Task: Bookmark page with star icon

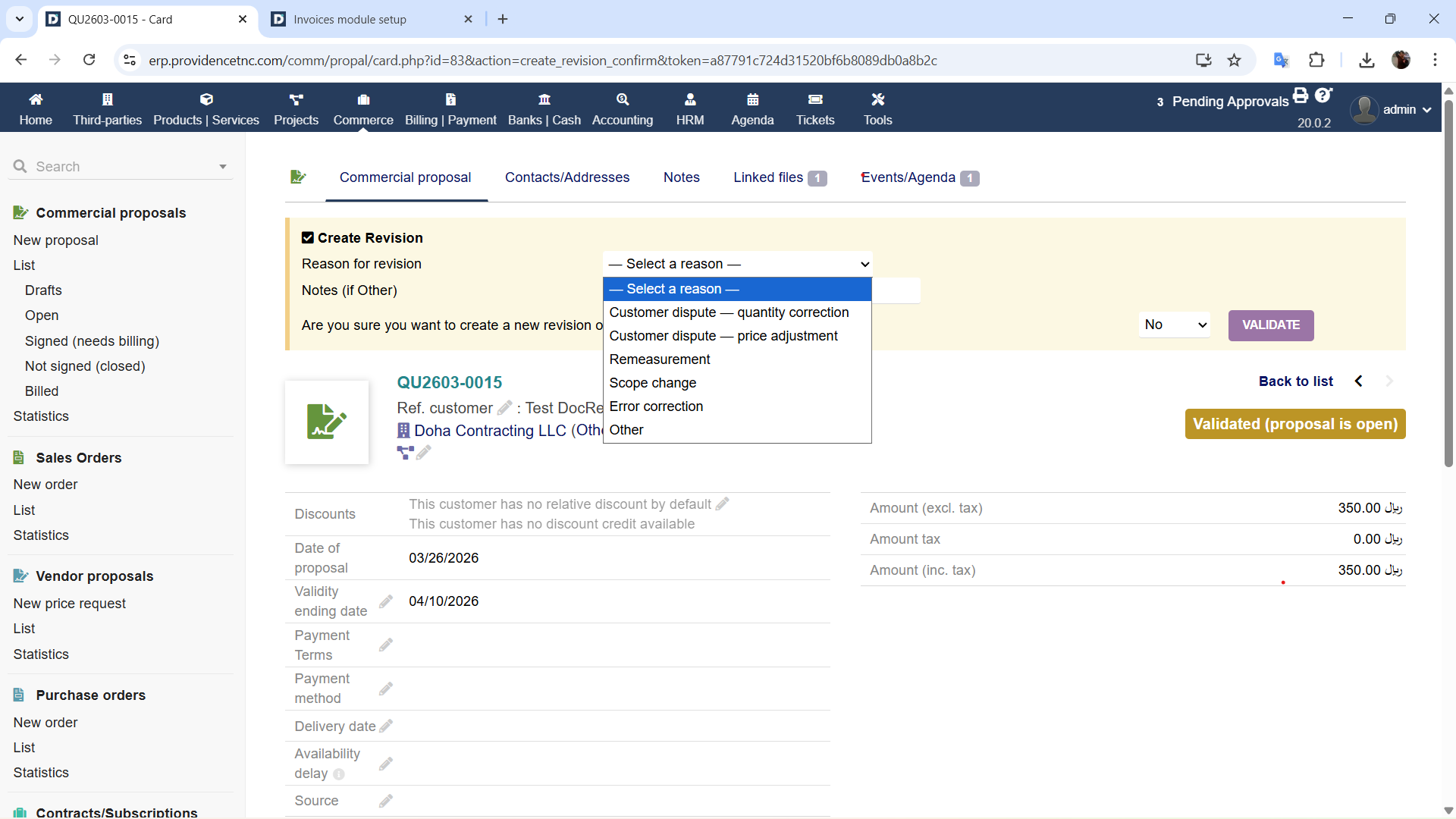Action: coord(1235,61)
